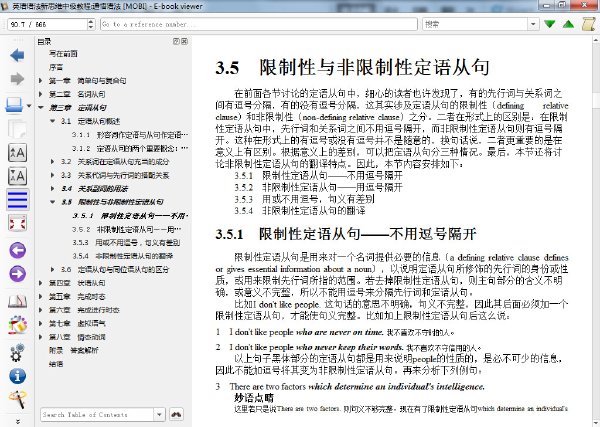Viewport: 600px width, 427px height.
Task: Expand 3.3 关系代词 section node
Action: click(x=53, y=175)
